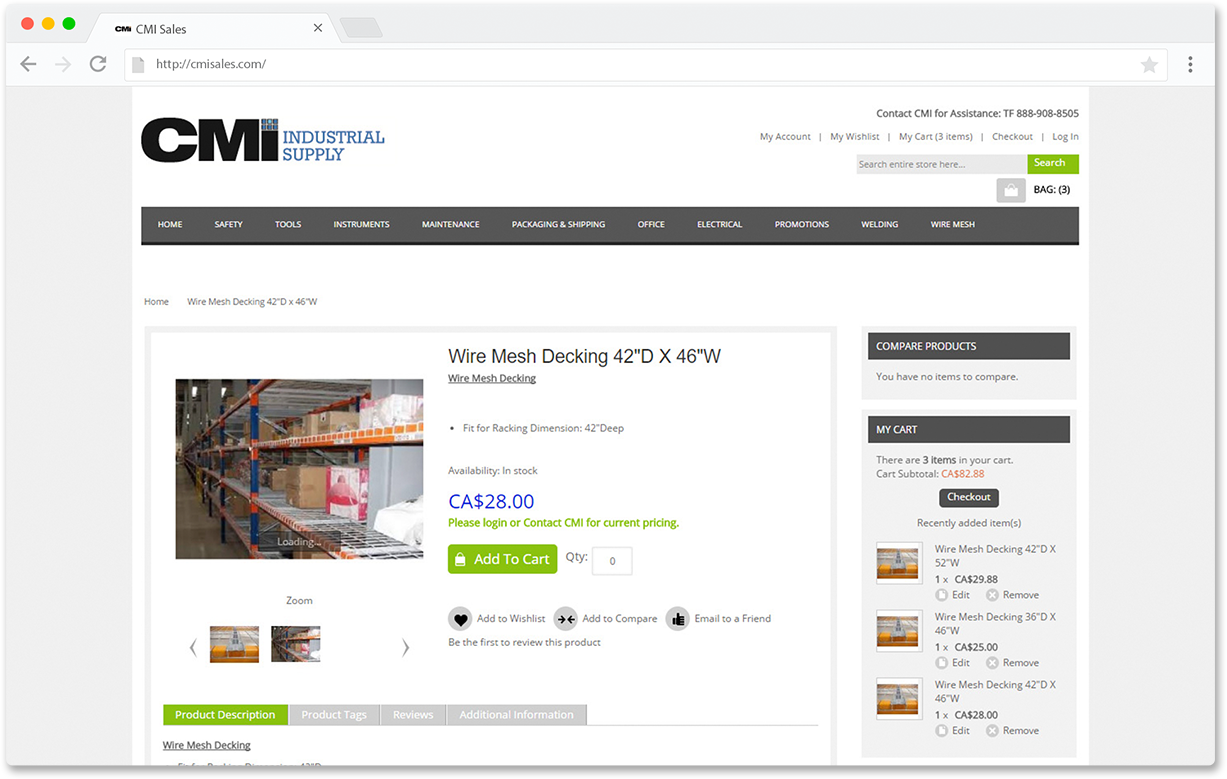
Task: Click the thumbs-up Email a Friend icon
Action: coord(678,619)
